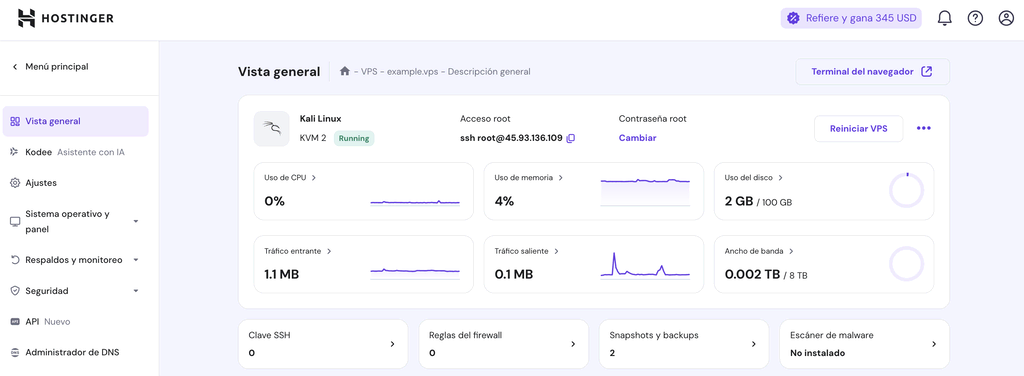Open Kodee Asistente con IA
Image resolution: width=1024 pixels, height=376 pixels.
[76, 152]
